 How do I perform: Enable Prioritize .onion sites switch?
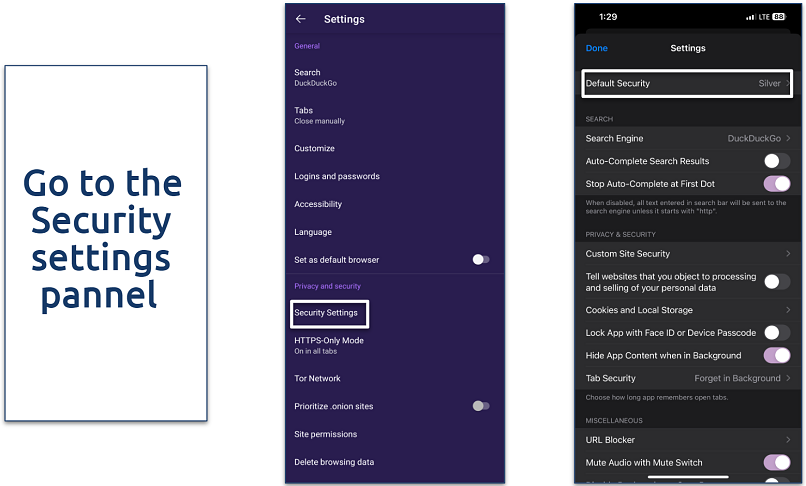[x=480, y=406]
